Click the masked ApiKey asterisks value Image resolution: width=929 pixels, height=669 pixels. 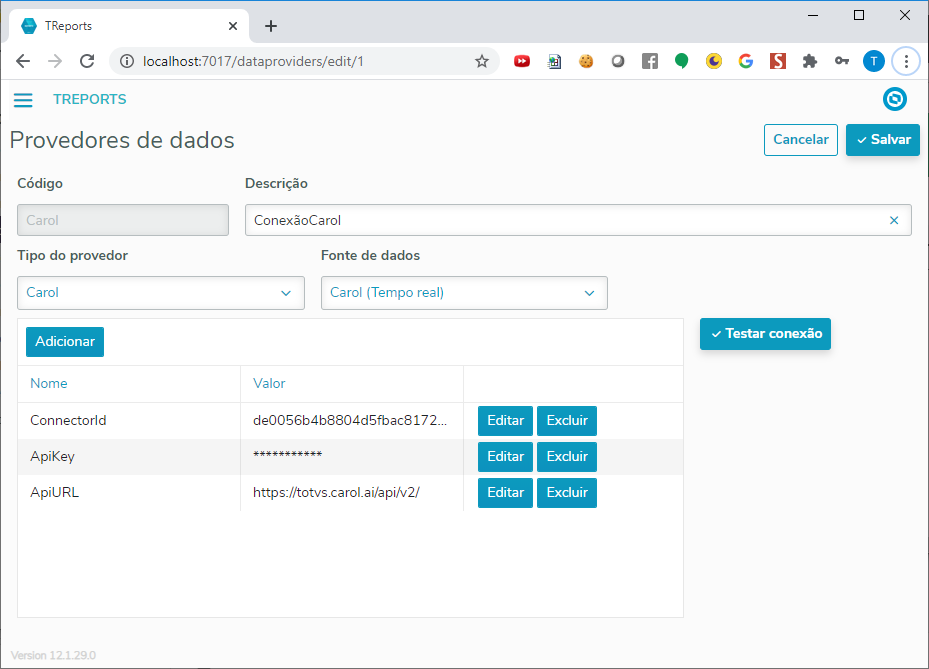(287, 455)
